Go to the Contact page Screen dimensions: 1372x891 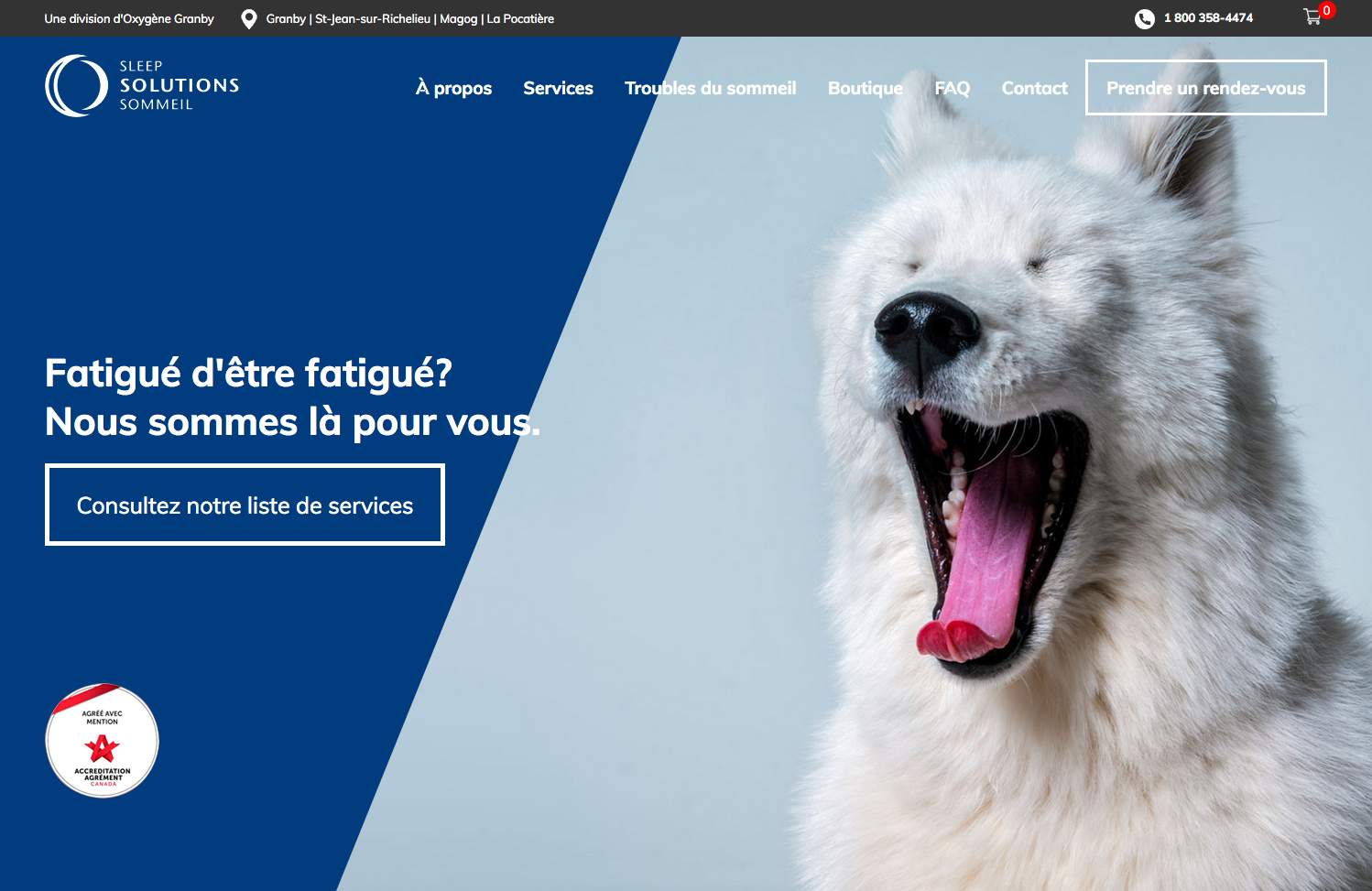pyautogui.click(x=1035, y=88)
